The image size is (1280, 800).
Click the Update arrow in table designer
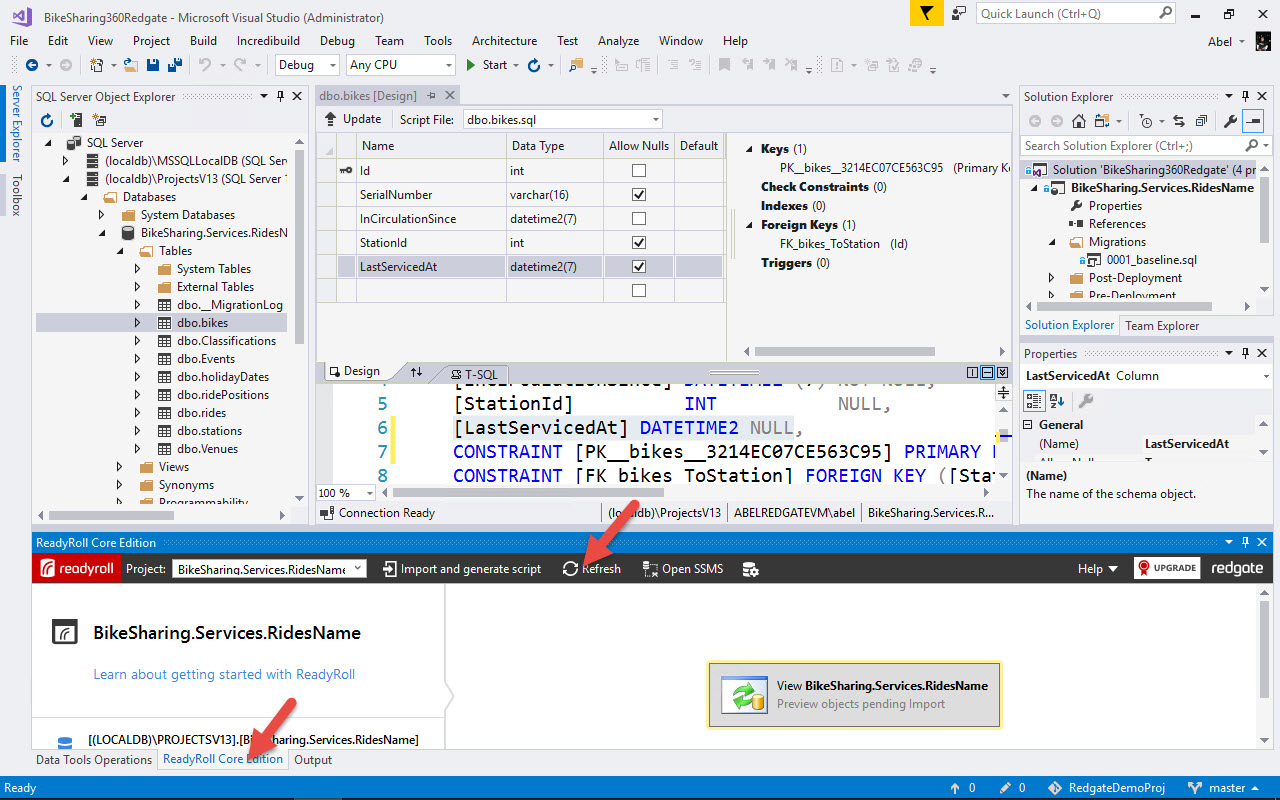pyautogui.click(x=332, y=119)
